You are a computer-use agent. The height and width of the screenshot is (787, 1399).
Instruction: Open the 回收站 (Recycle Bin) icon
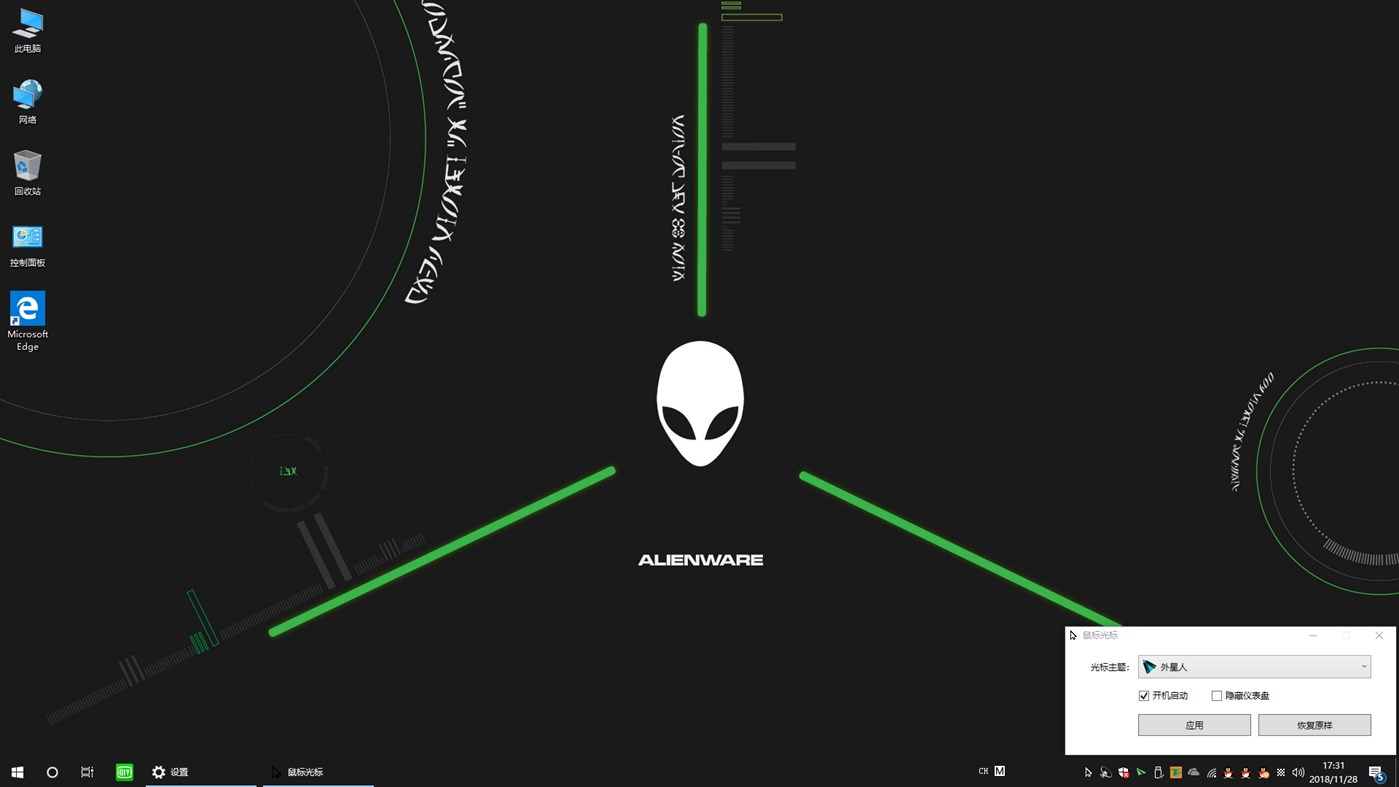point(27,172)
